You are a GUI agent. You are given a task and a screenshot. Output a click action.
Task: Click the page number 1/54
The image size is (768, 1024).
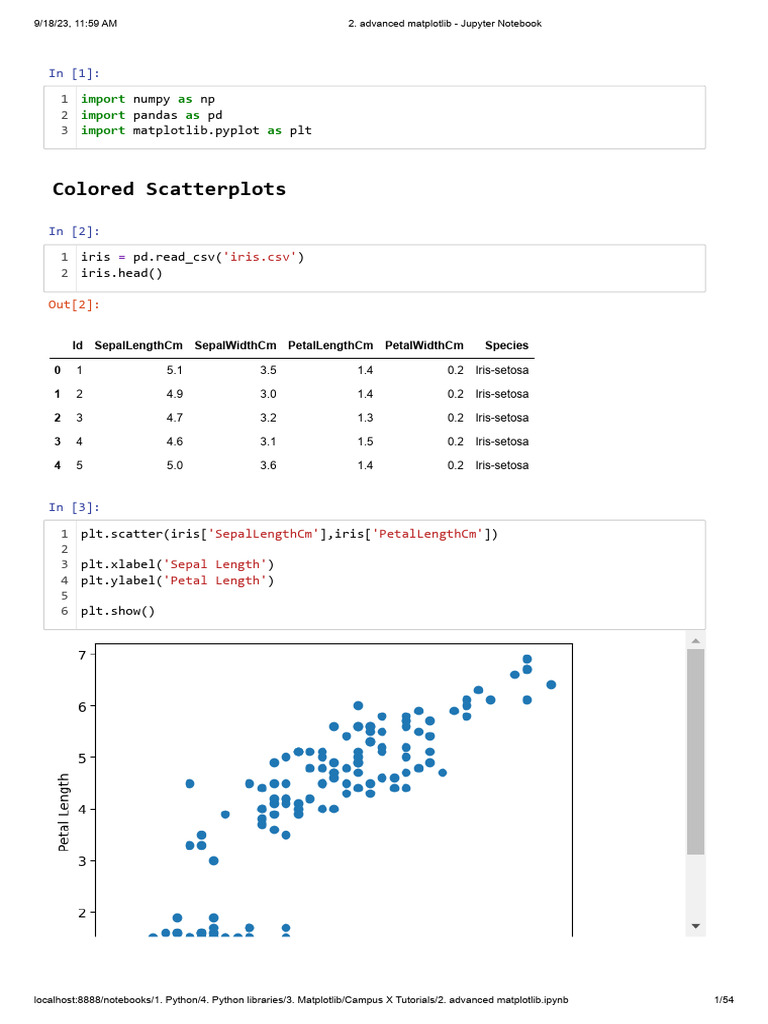point(723,1000)
